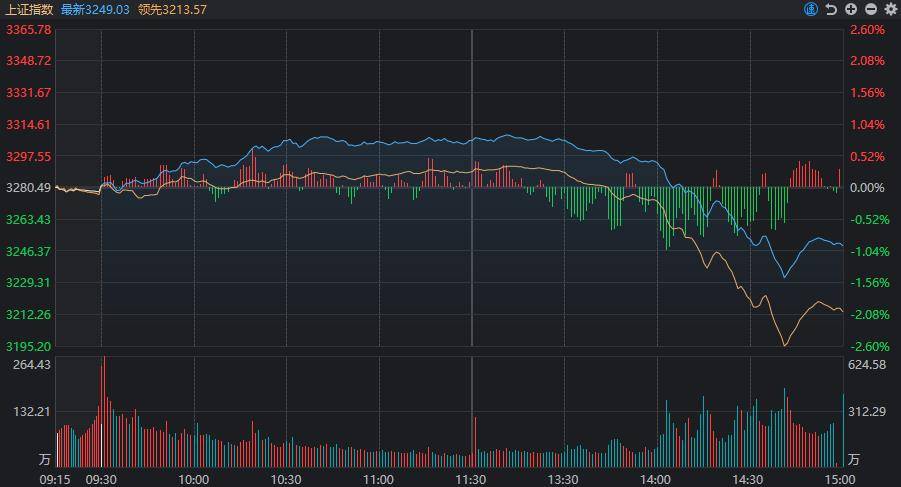Click the 264.43 volume axis label
This screenshot has height=487, width=901.
[32, 365]
